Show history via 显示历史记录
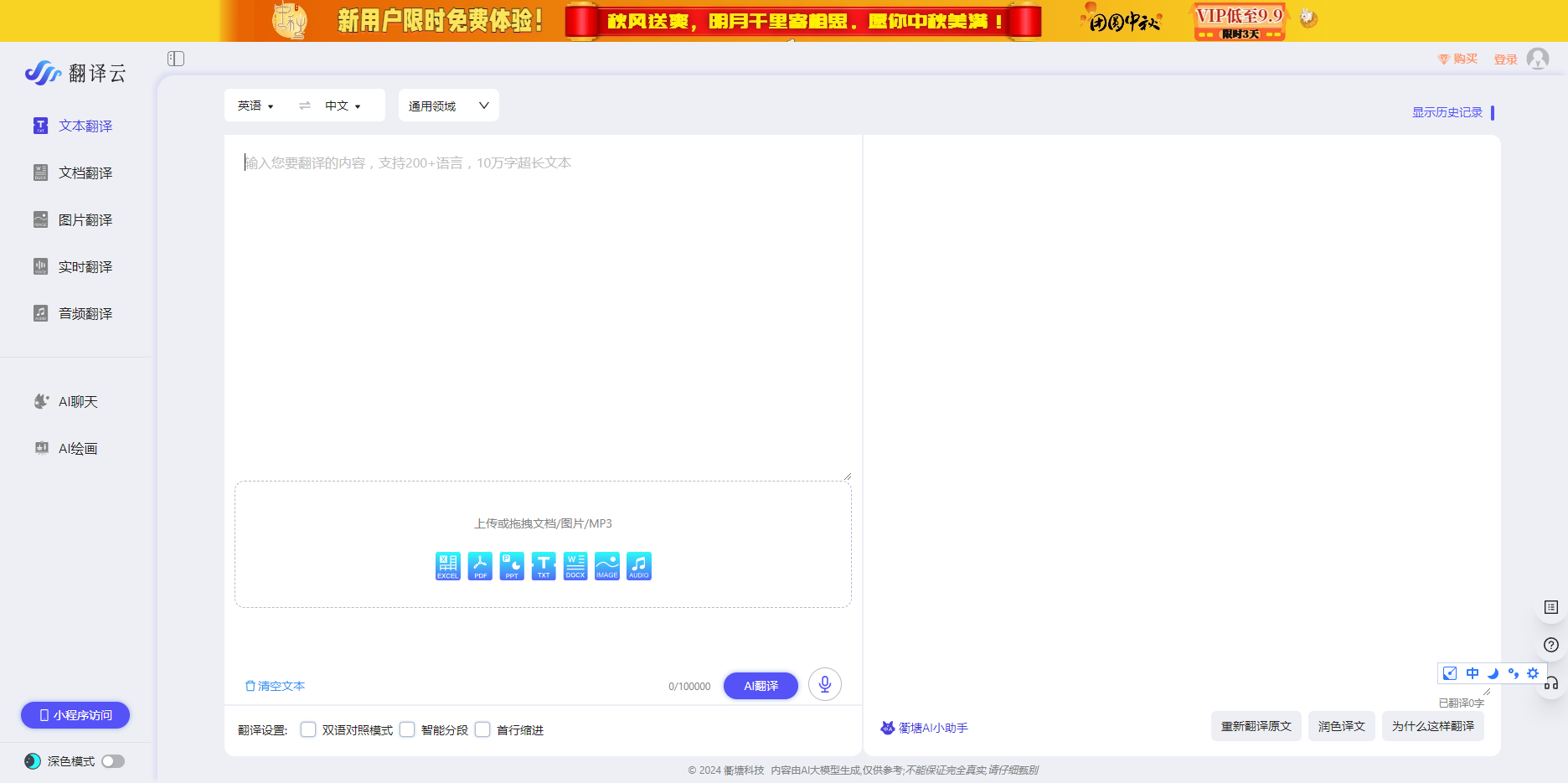Viewport: 1568px width, 783px height. point(1447,112)
